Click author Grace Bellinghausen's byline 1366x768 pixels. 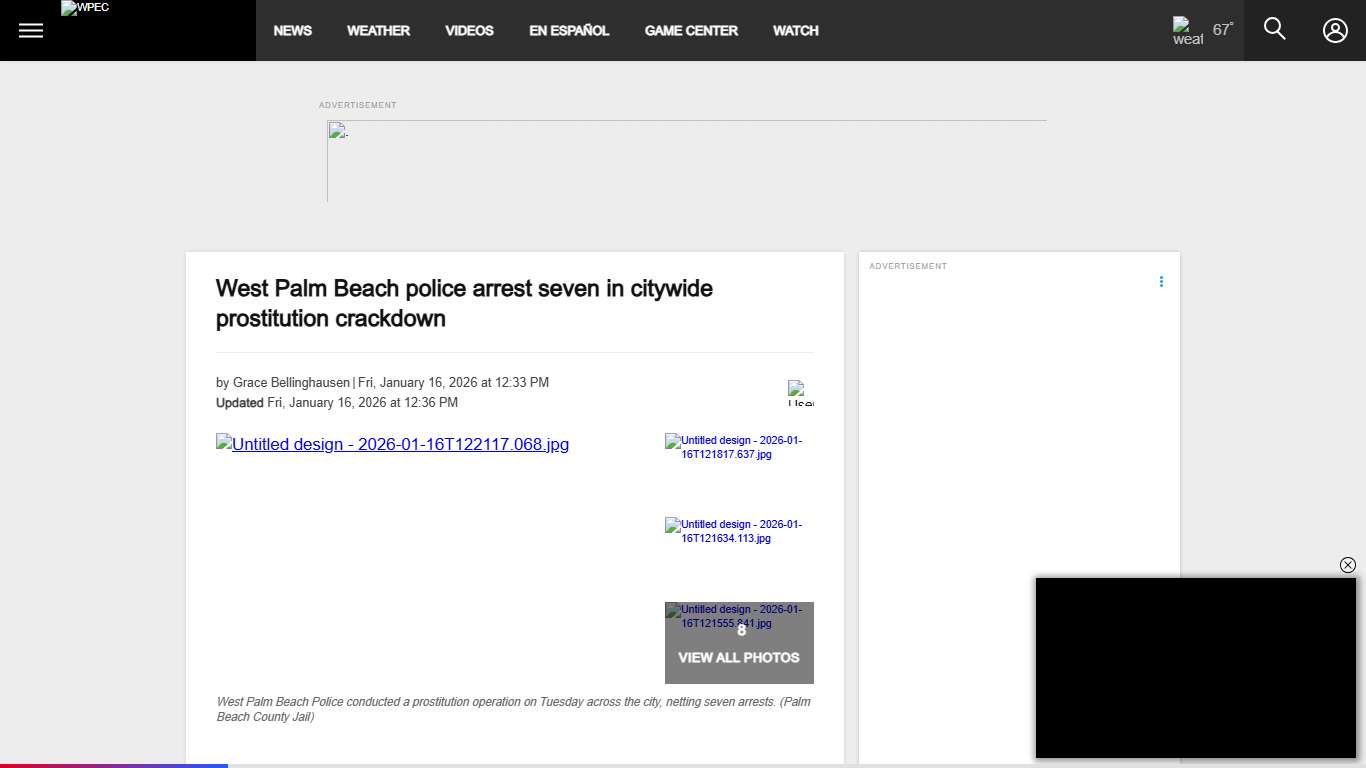pos(289,382)
